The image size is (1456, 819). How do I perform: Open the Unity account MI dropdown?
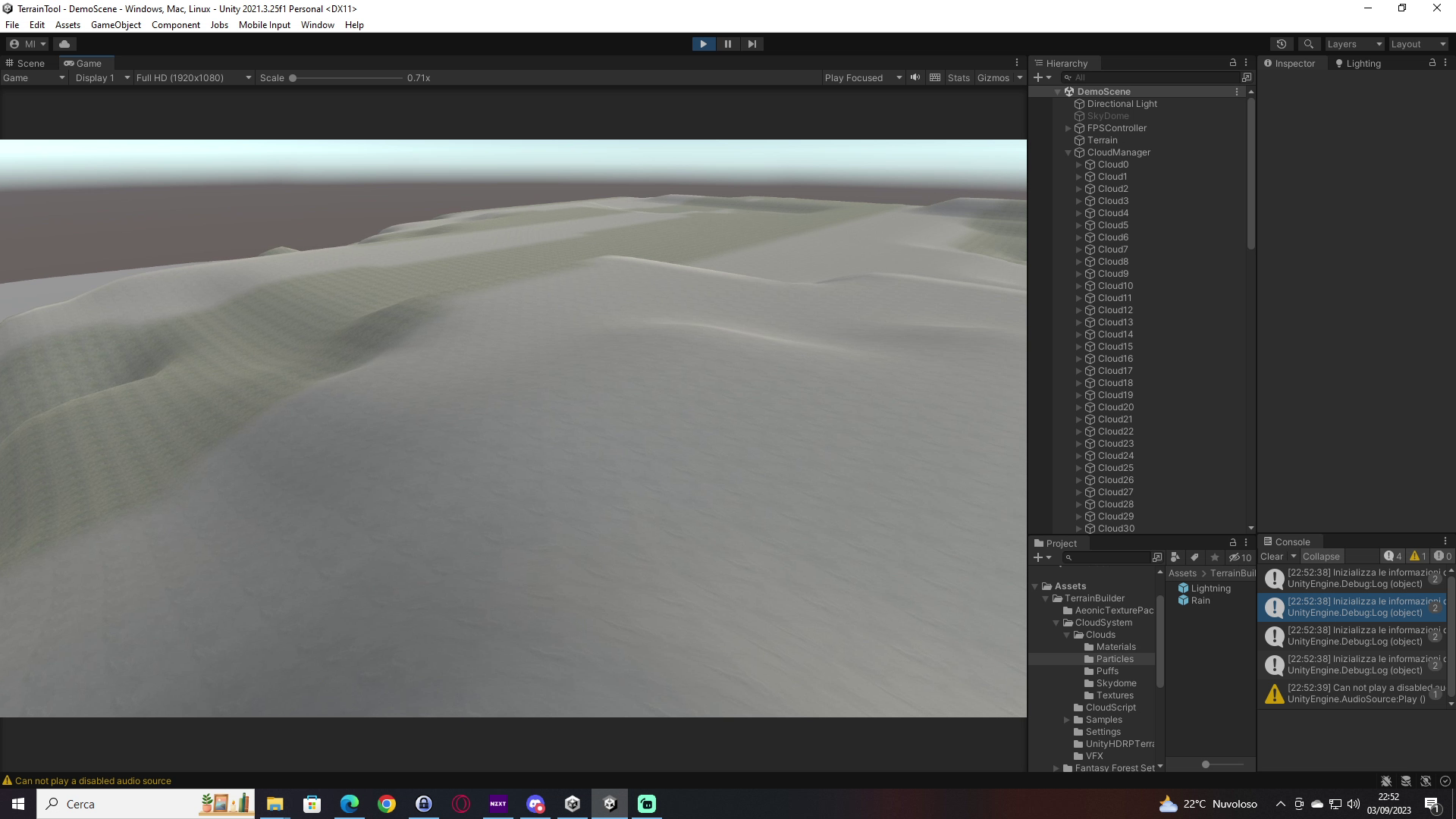[27, 44]
